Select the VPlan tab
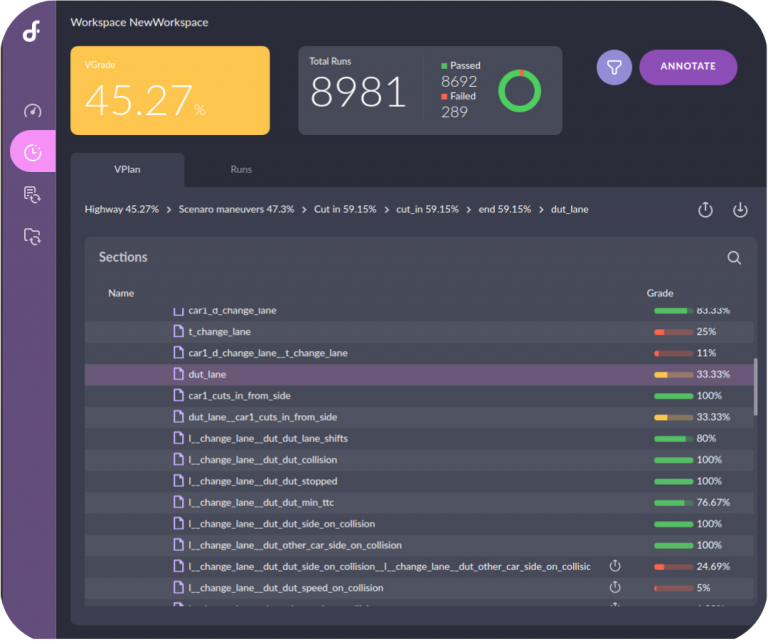Screen dimensions: 768x644 (x=127, y=170)
